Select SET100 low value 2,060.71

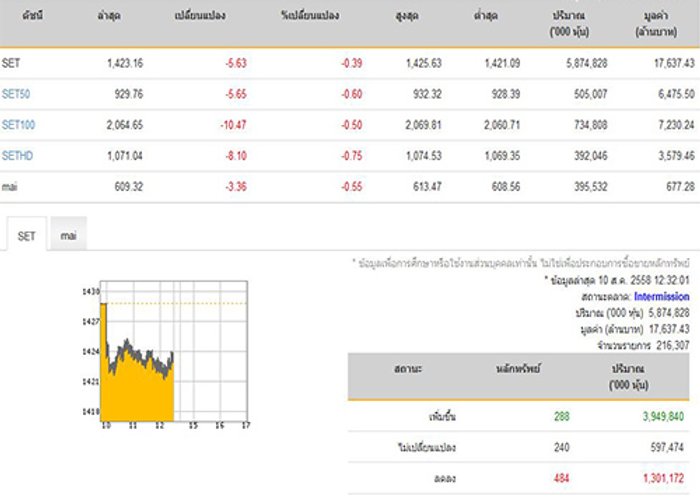(502, 125)
